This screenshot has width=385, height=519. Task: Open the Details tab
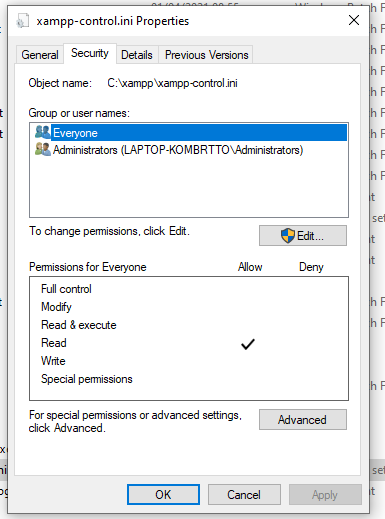[137, 55]
